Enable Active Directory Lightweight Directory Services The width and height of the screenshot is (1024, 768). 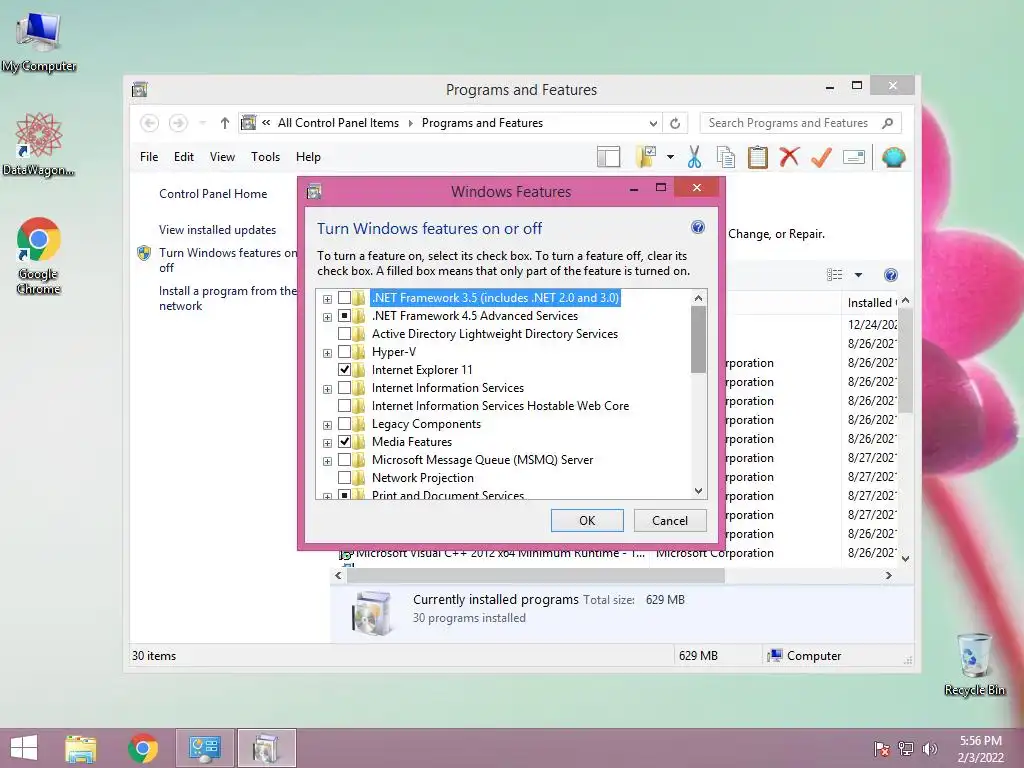(x=344, y=334)
